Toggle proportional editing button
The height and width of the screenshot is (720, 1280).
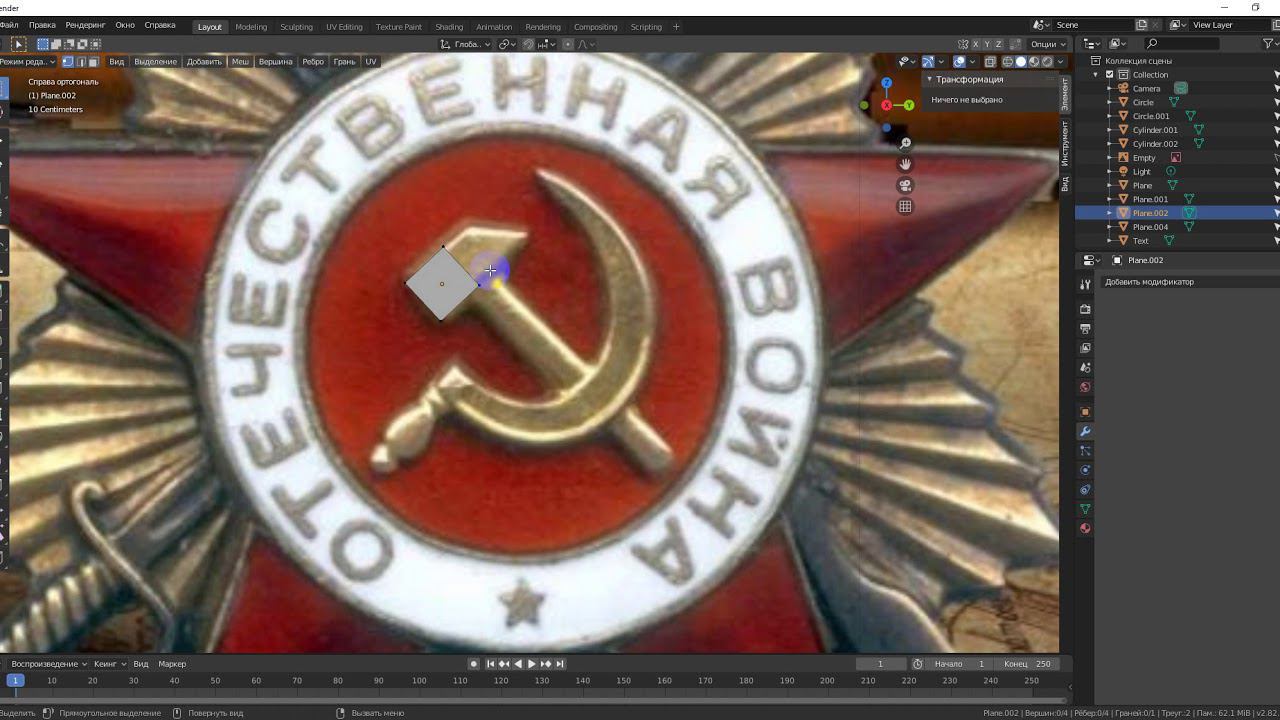[x=568, y=44]
